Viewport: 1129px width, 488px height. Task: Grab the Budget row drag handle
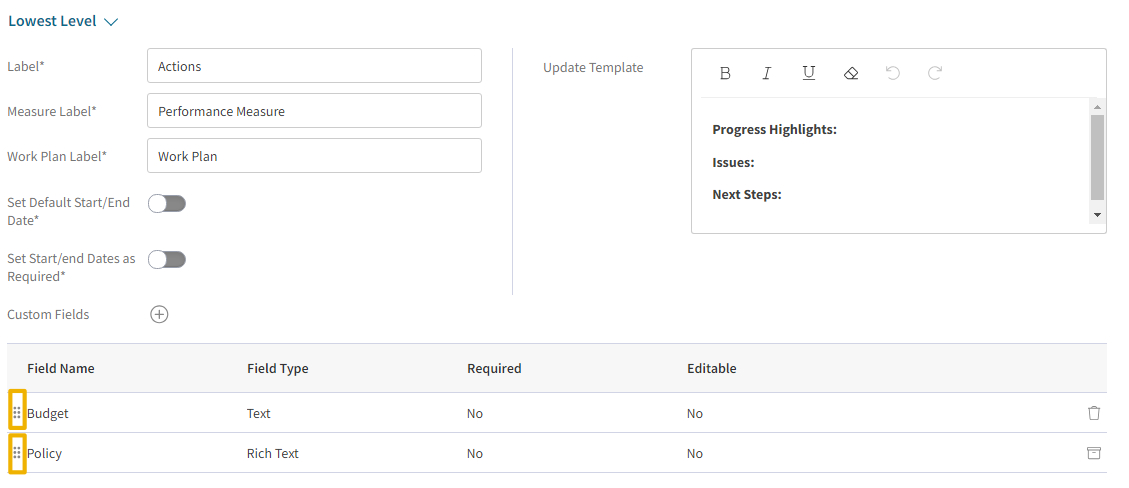pyautogui.click(x=17, y=413)
